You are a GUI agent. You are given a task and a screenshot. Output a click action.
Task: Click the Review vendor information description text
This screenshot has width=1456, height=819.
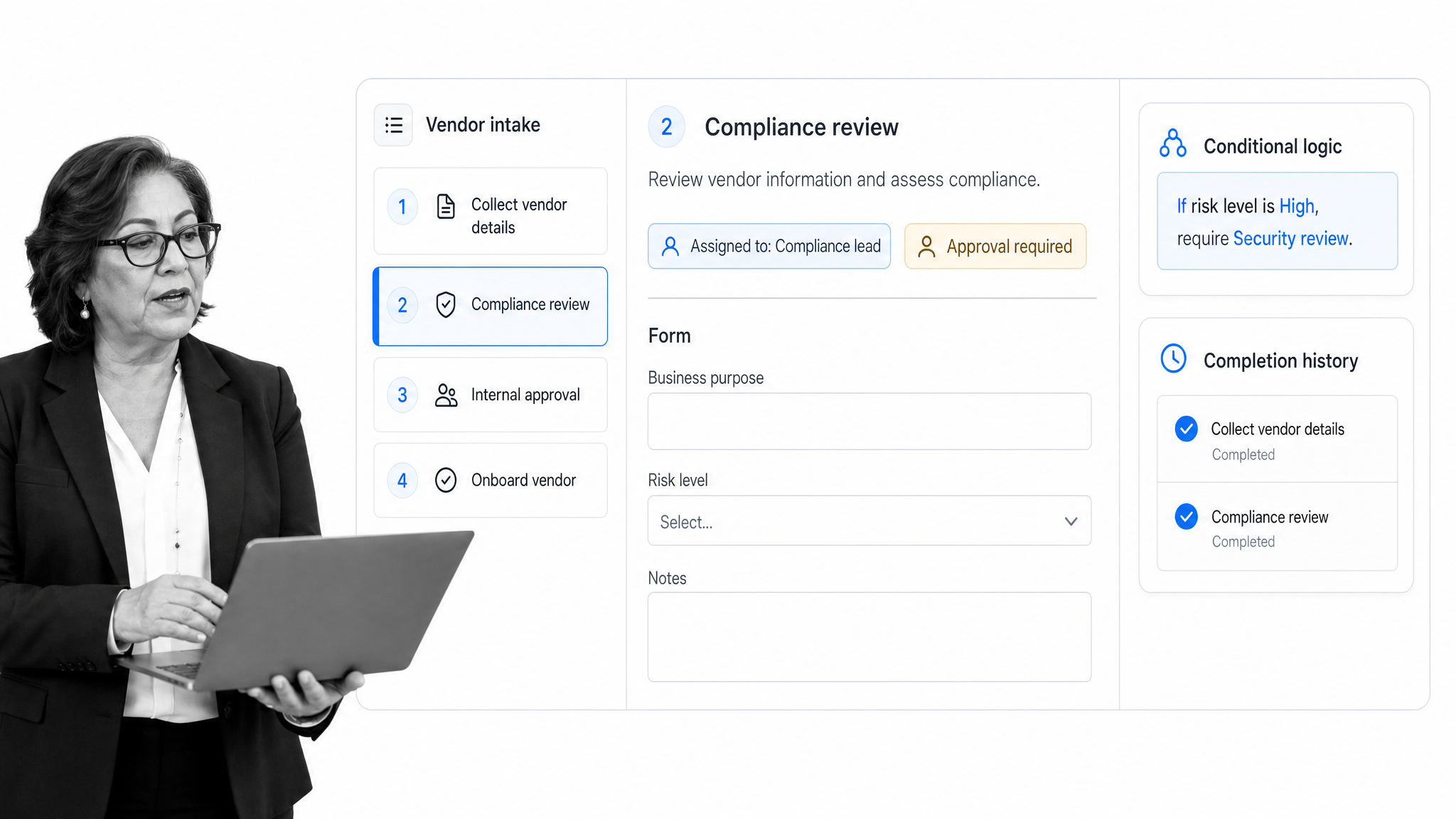pos(844,180)
